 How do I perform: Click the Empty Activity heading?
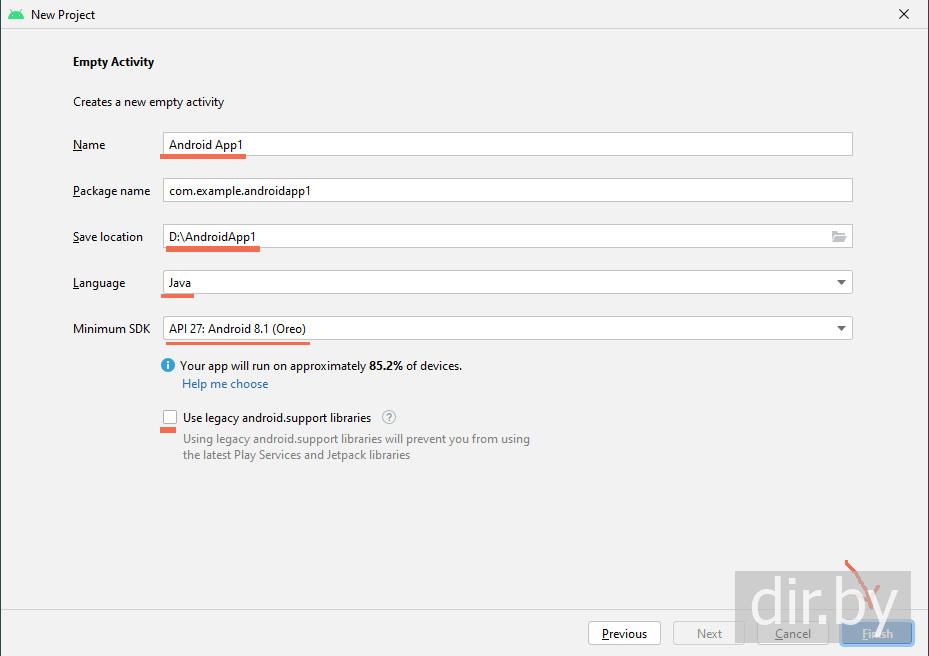113,62
